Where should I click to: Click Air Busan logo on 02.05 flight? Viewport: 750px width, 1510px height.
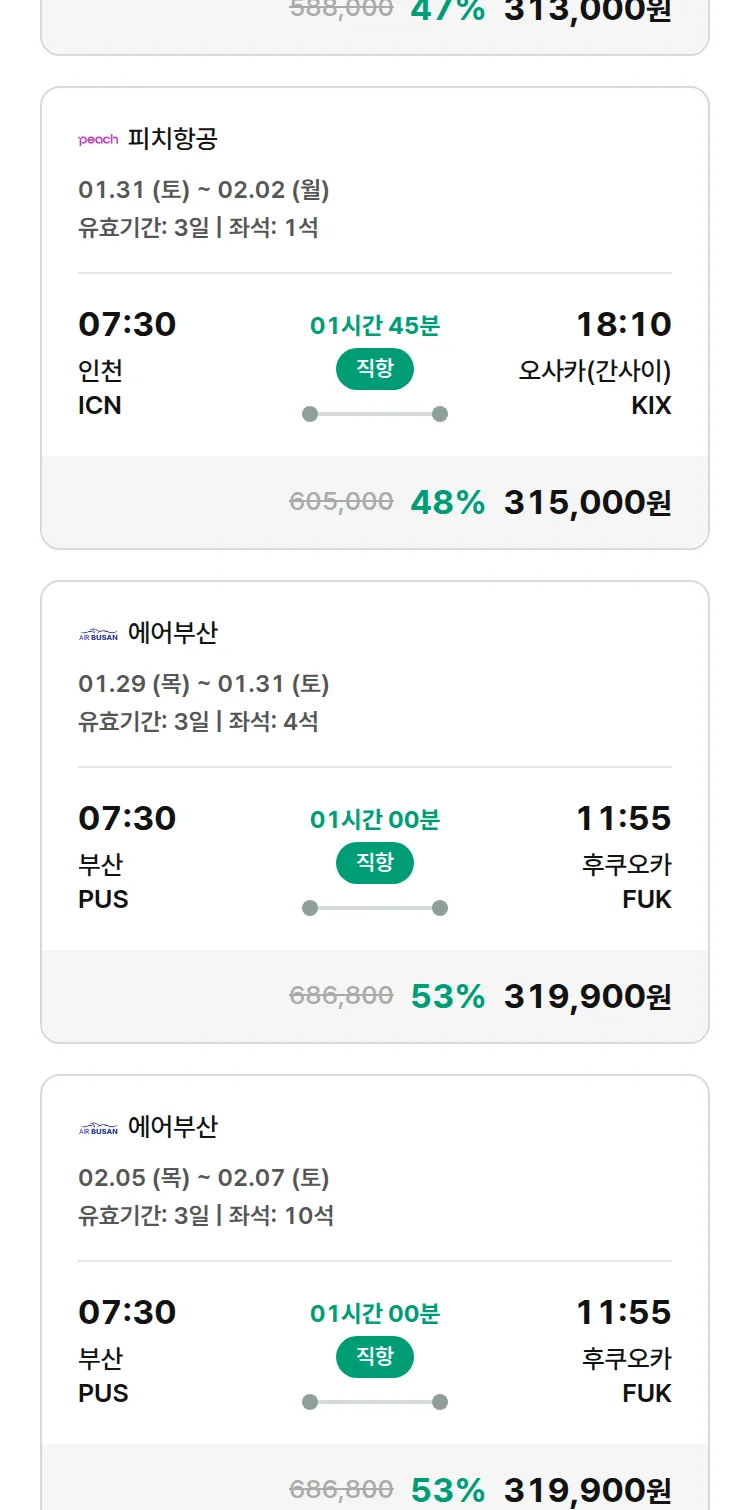(x=98, y=1128)
